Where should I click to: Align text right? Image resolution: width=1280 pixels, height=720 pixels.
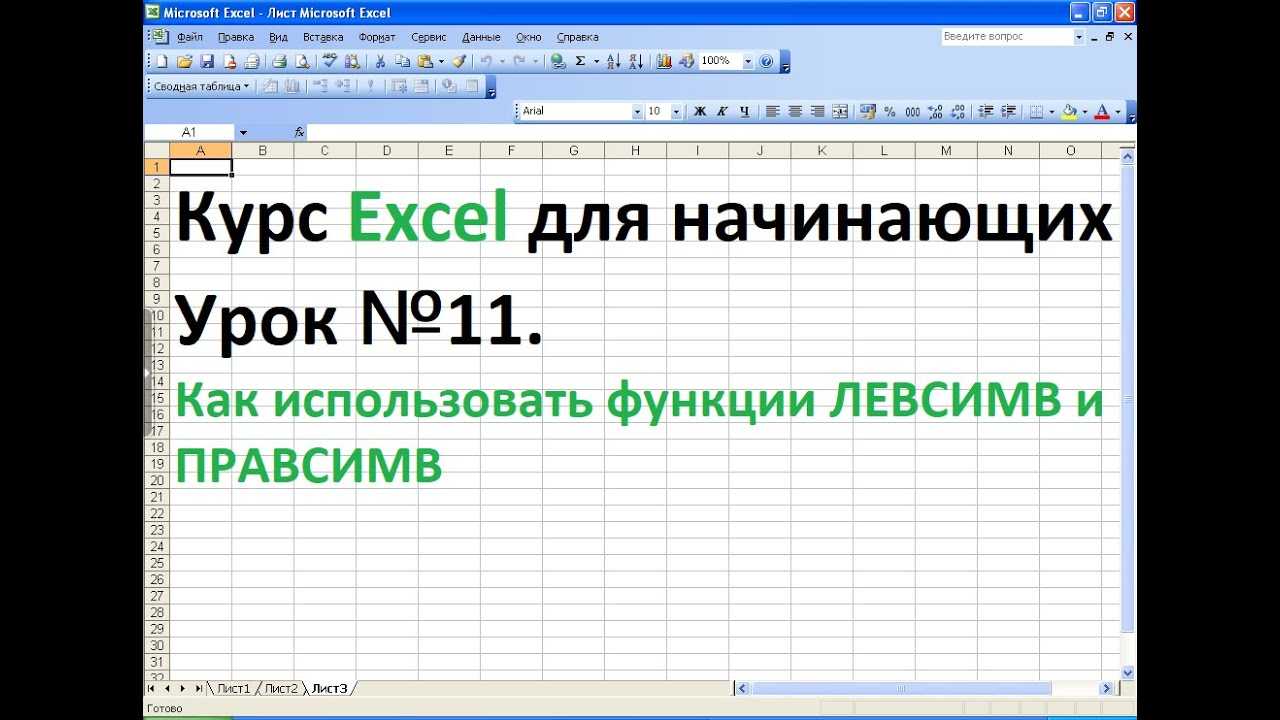tap(817, 112)
